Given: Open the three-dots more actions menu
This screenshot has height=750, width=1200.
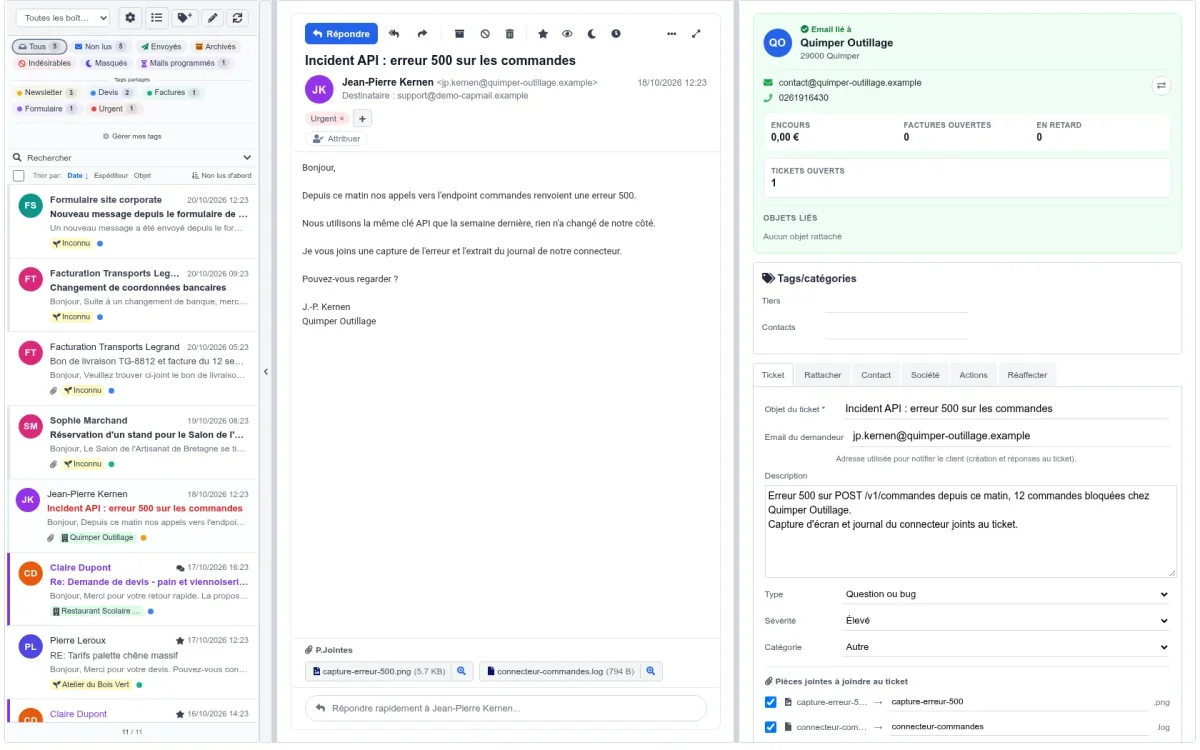Looking at the screenshot, I should (x=671, y=34).
